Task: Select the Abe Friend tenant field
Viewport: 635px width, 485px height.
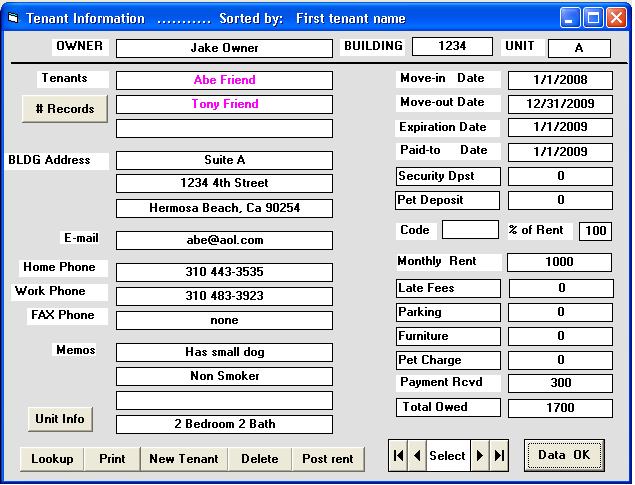Action: [224, 80]
